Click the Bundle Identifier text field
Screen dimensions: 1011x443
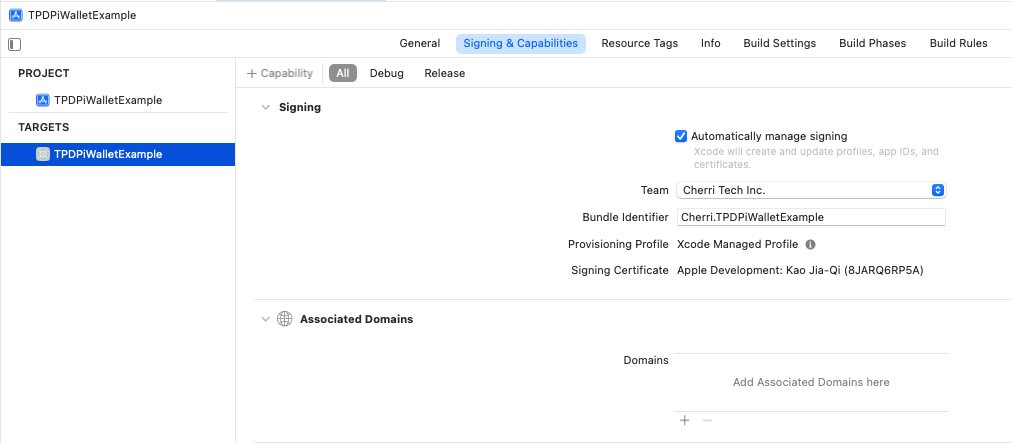(810, 217)
